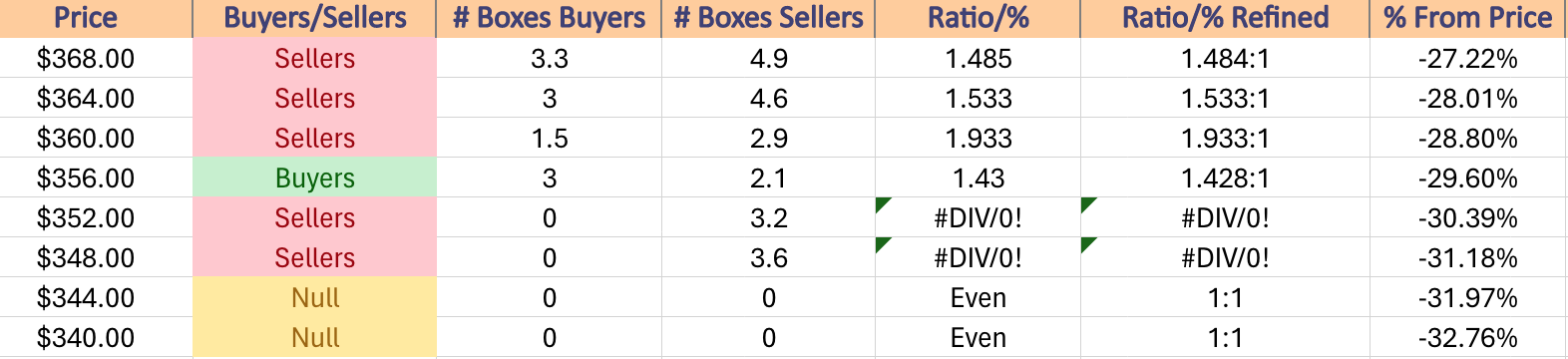Click the -29.60% from price cell
This screenshot has width=1568, height=359.
pos(1467,178)
